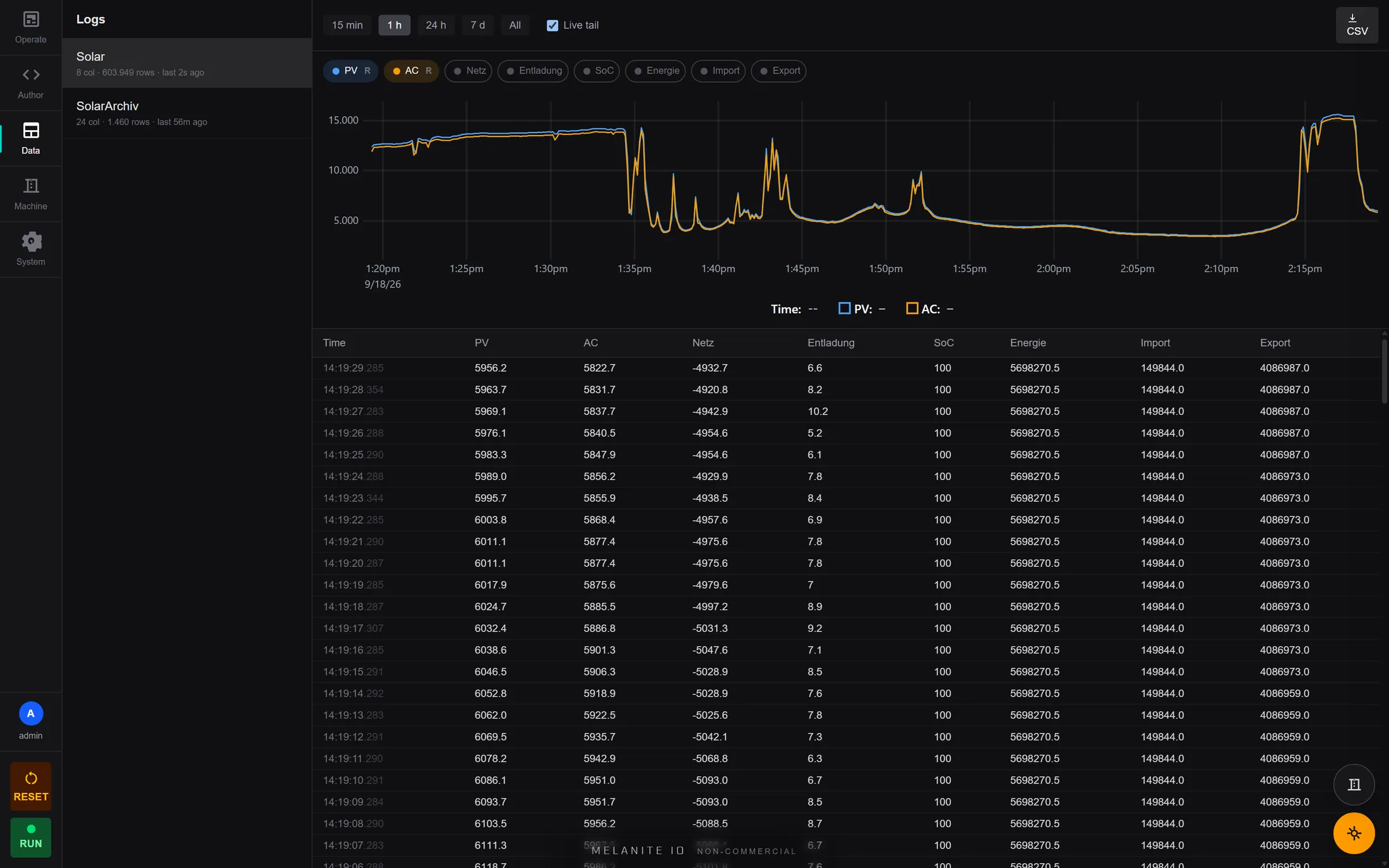Click the table vertical scrollbar thumb

coord(1384,371)
